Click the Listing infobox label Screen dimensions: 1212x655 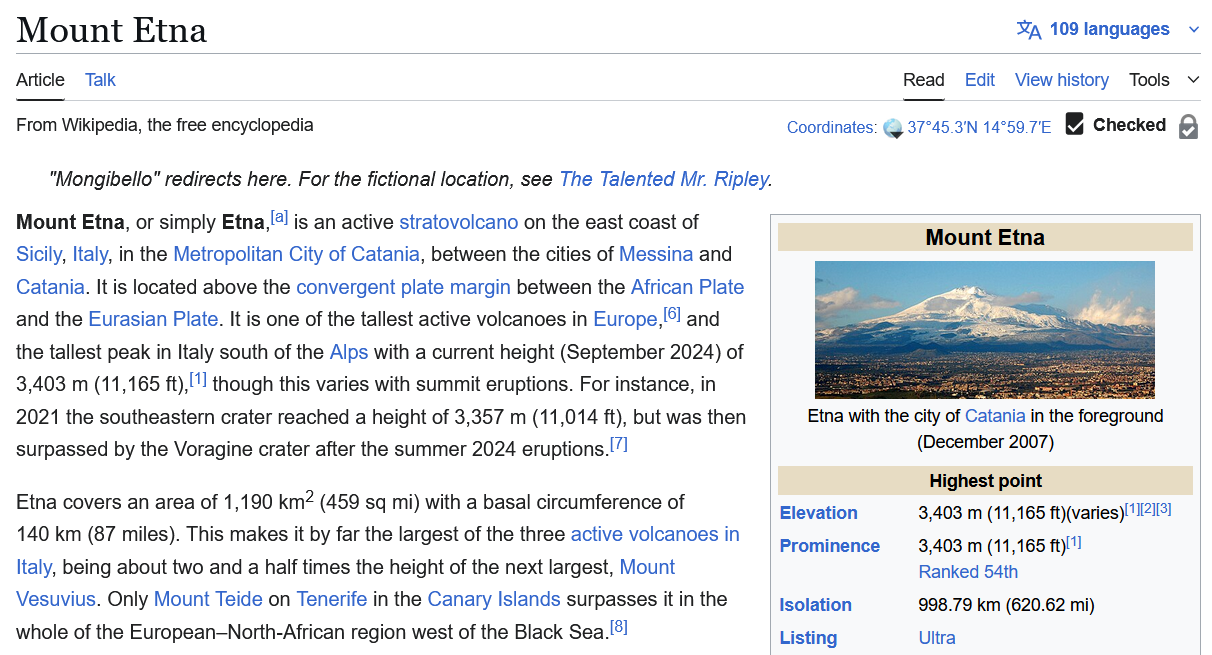click(808, 638)
